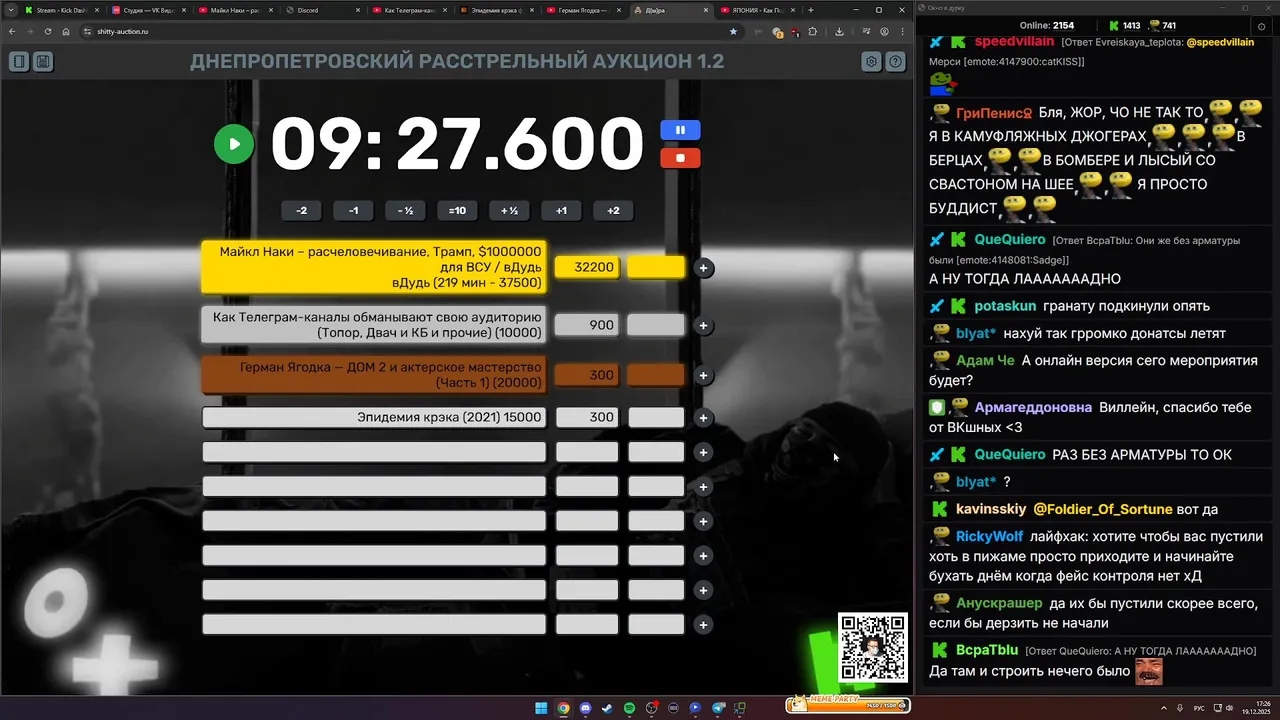The height and width of the screenshot is (720, 1280).
Task: Open a new browser tab
Action: [x=811, y=10]
